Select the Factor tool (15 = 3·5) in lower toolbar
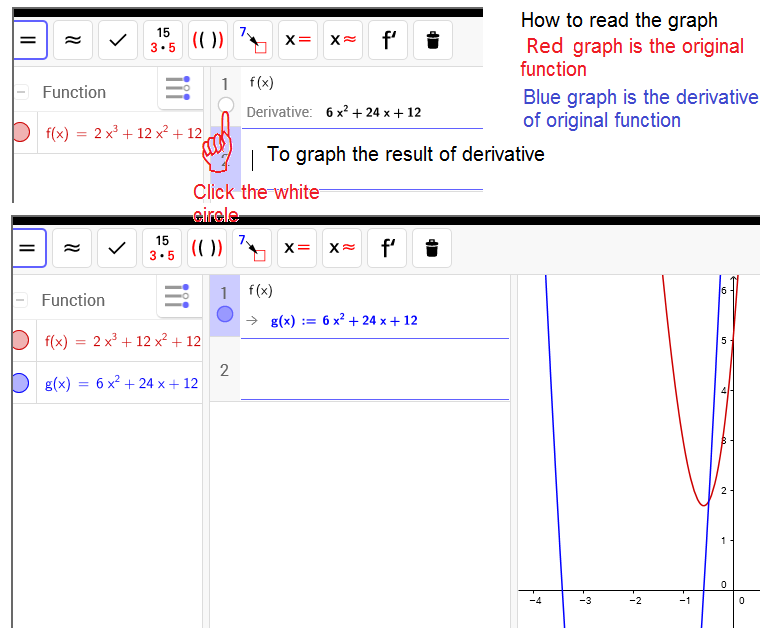The height and width of the screenshot is (628, 775). pyautogui.click(x=163, y=248)
